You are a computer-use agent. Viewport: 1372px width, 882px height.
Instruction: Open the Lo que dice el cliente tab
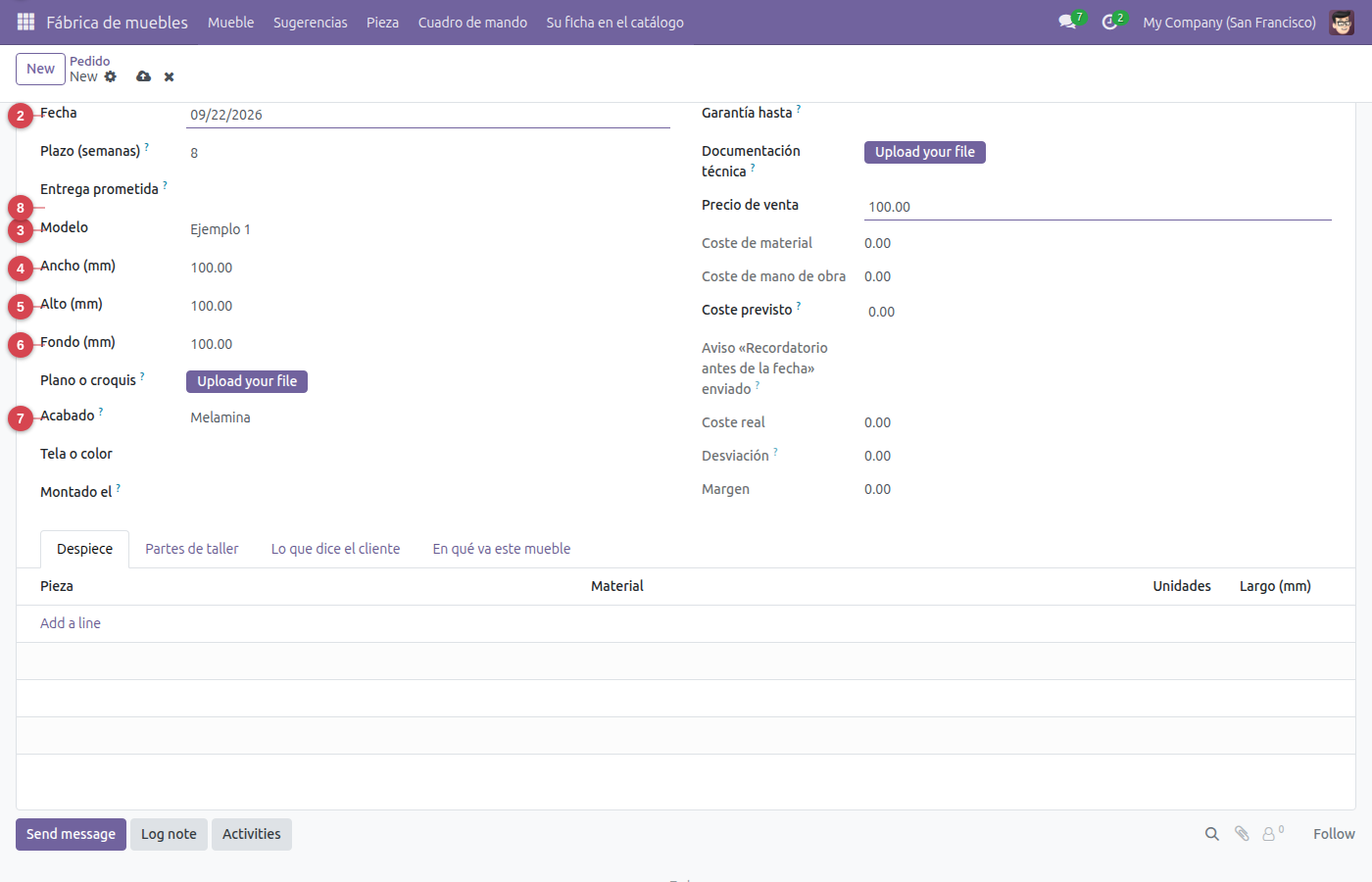[x=336, y=549]
